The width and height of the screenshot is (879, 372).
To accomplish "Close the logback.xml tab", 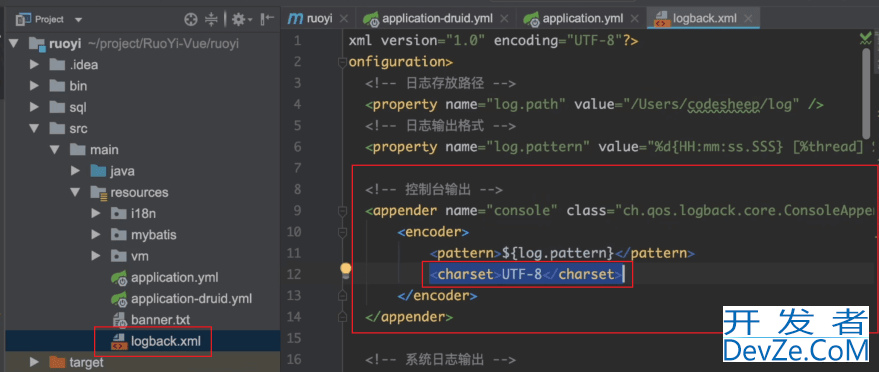I will click(749, 19).
